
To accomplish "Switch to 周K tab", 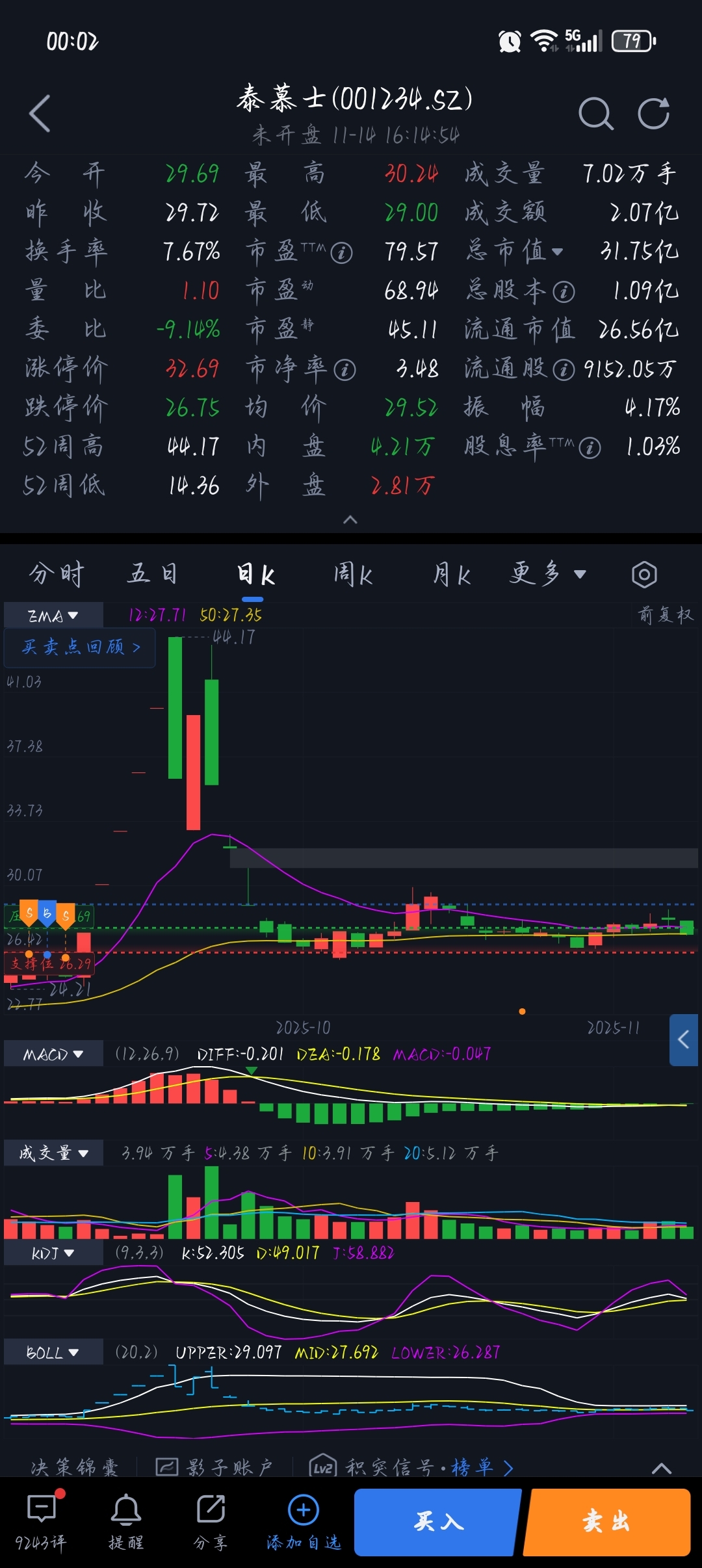I will point(353,575).
